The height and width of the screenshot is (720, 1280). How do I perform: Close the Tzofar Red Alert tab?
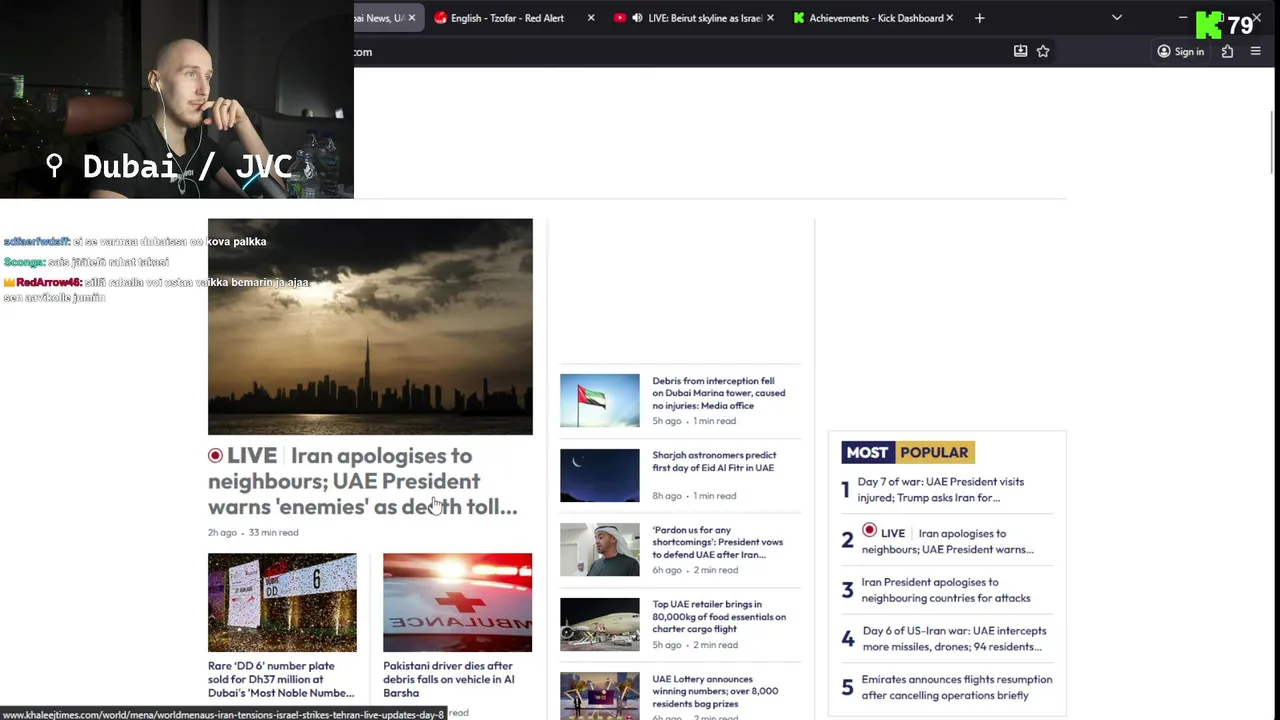coord(591,18)
